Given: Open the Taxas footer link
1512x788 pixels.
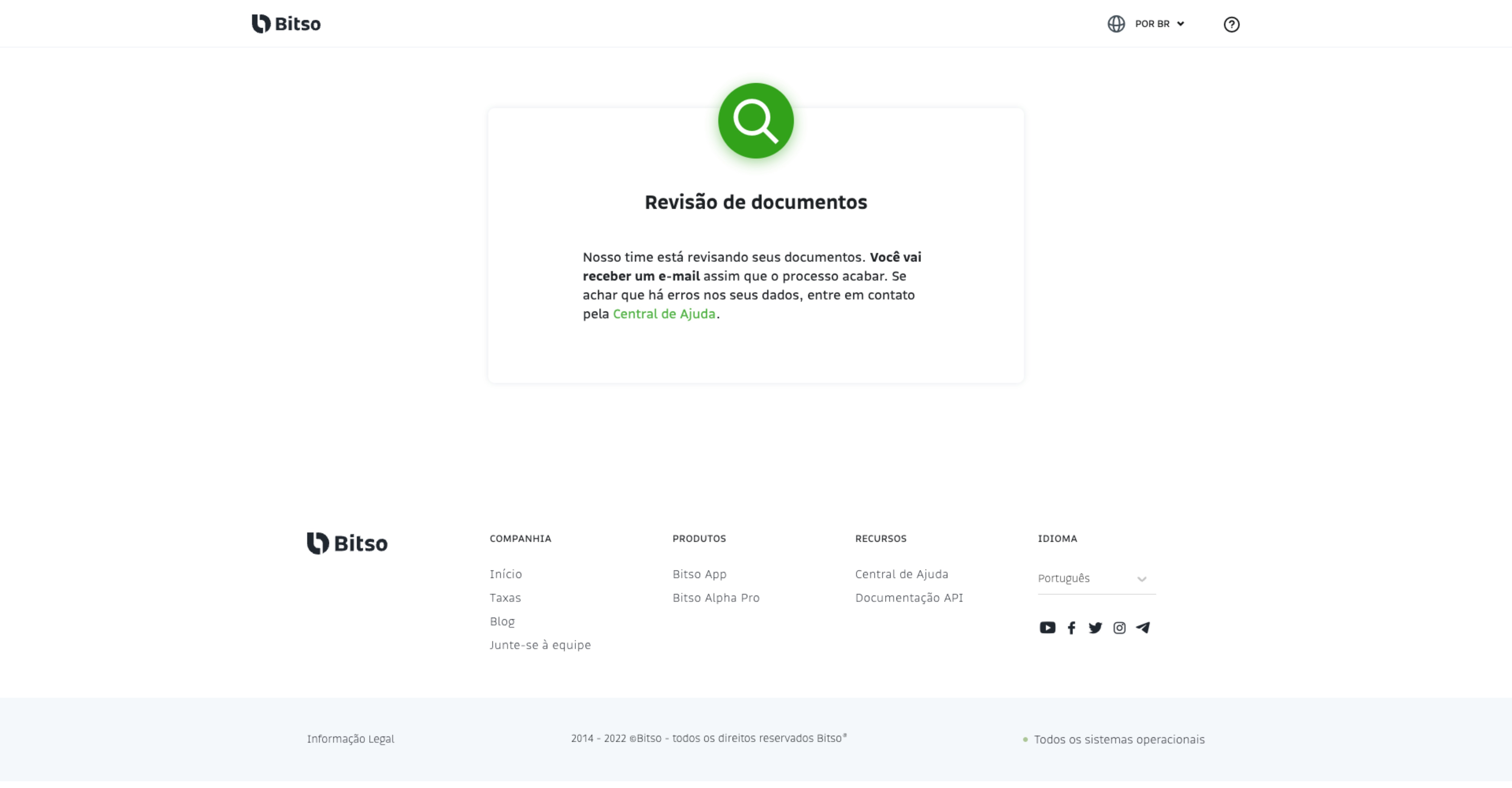Looking at the screenshot, I should (x=505, y=597).
